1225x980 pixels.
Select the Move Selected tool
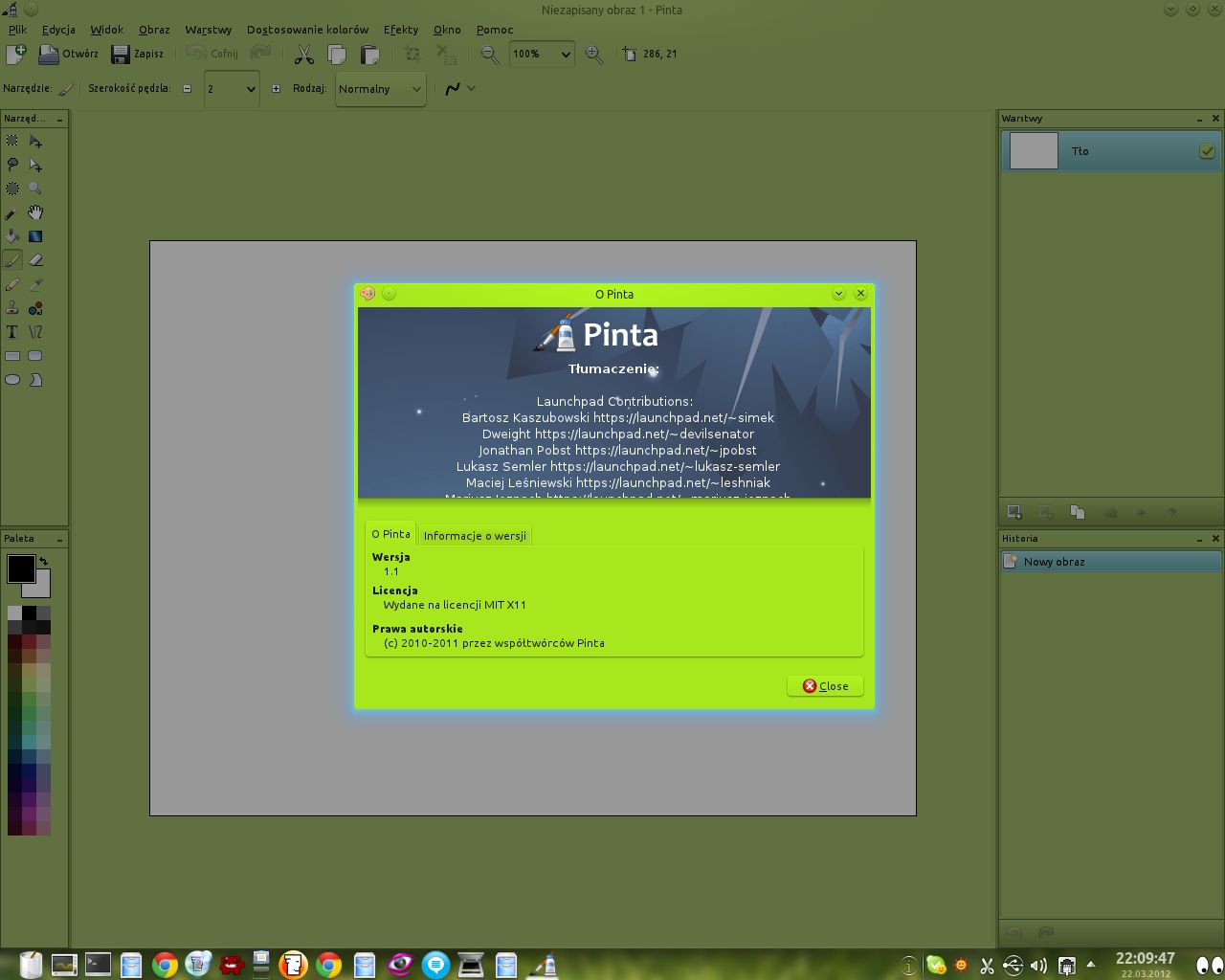[35, 141]
